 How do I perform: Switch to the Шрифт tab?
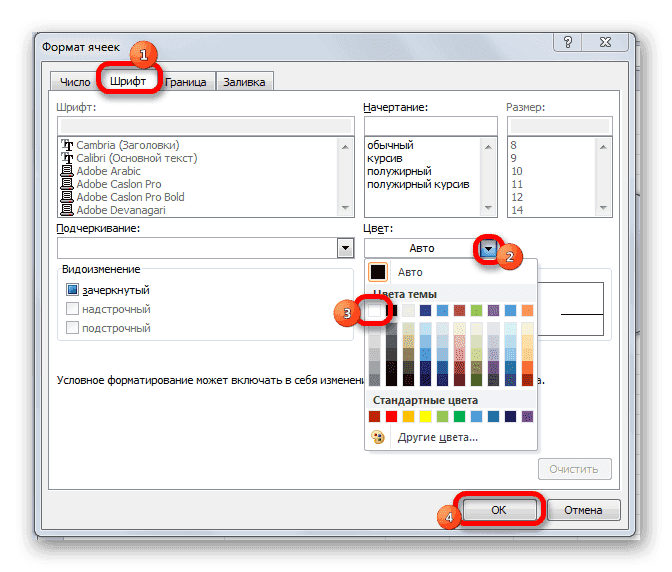click(128, 81)
